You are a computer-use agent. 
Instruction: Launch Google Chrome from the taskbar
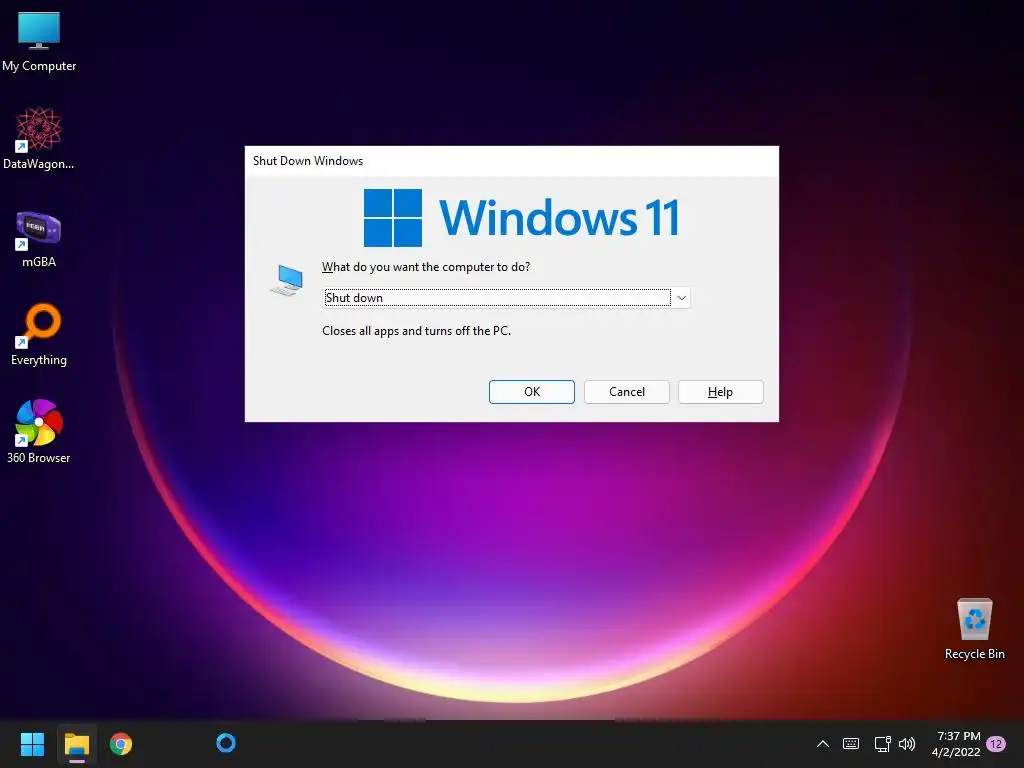click(x=121, y=744)
